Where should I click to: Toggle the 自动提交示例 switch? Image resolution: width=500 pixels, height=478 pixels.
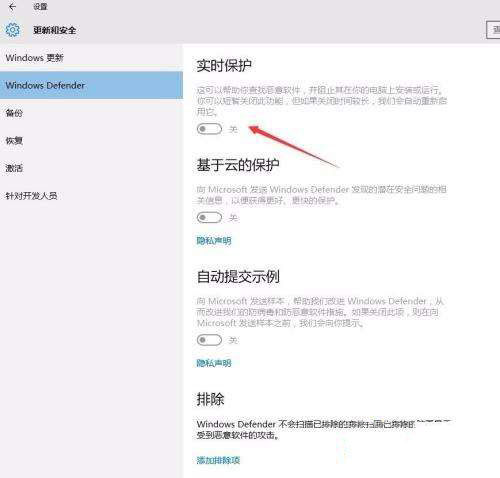coord(209,340)
